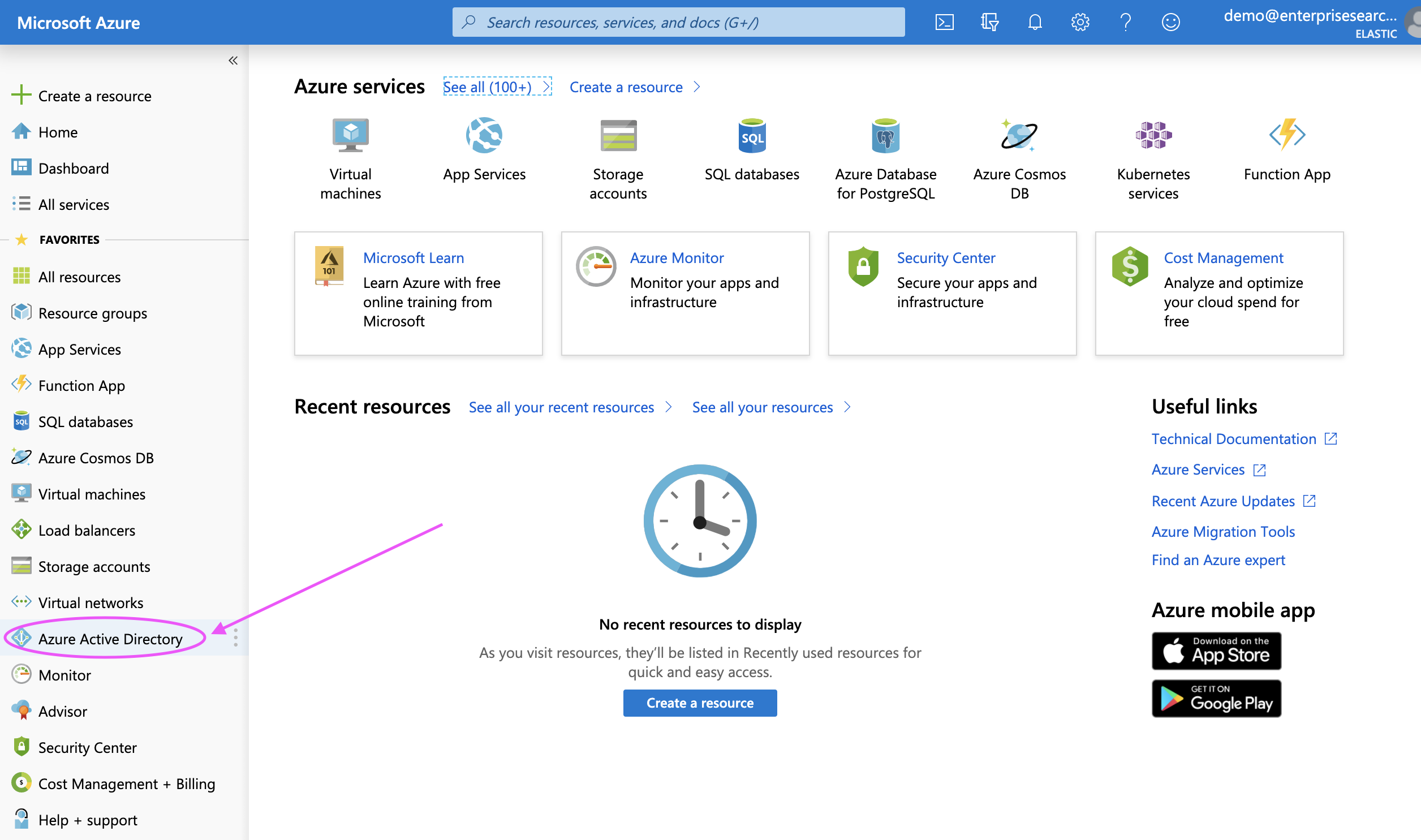This screenshot has height=840, width=1421.
Task: Collapse the left sidebar with double chevron
Action: [232, 61]
